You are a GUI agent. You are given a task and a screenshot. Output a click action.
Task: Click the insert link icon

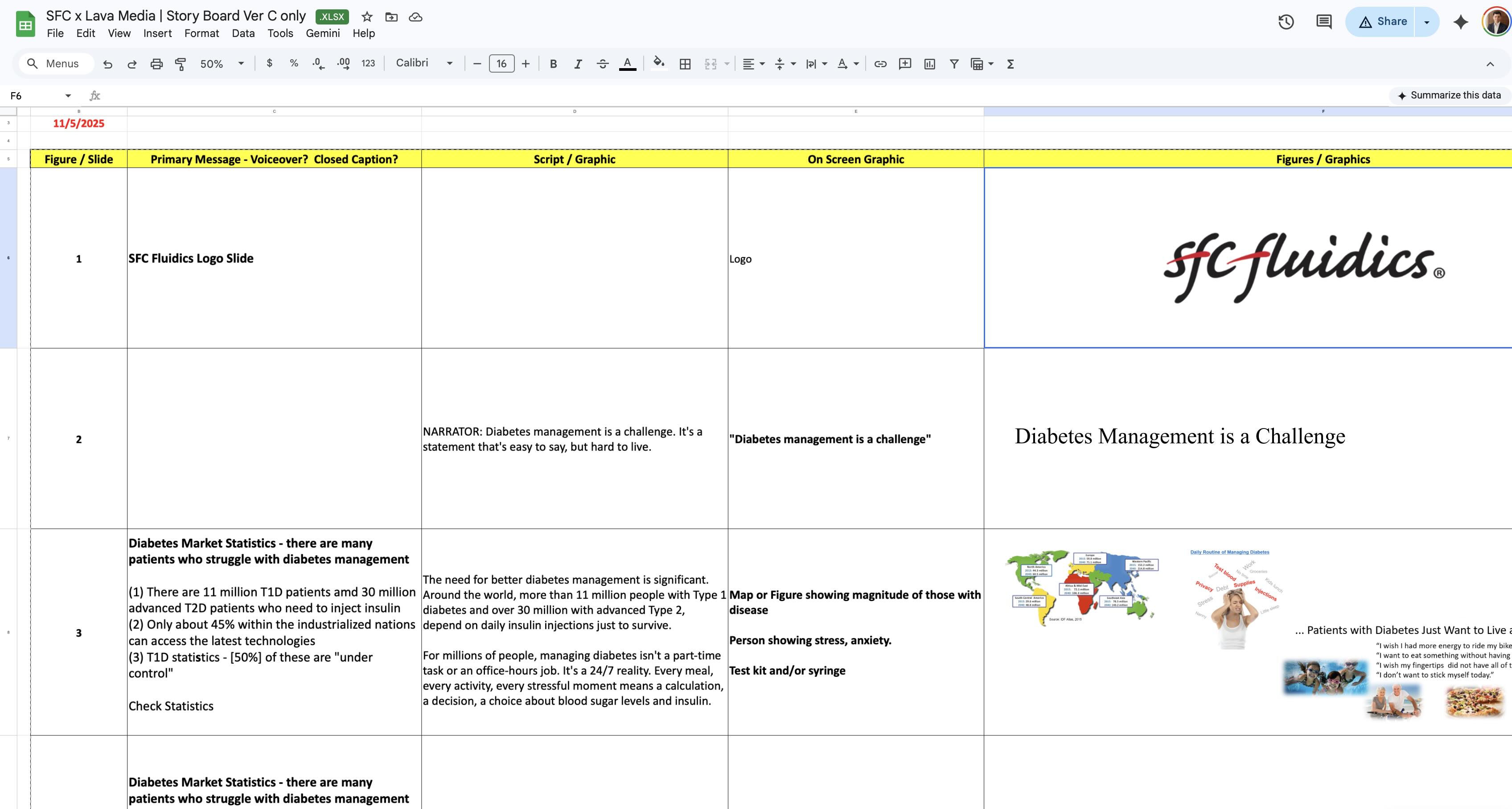(x=880, y=64)
